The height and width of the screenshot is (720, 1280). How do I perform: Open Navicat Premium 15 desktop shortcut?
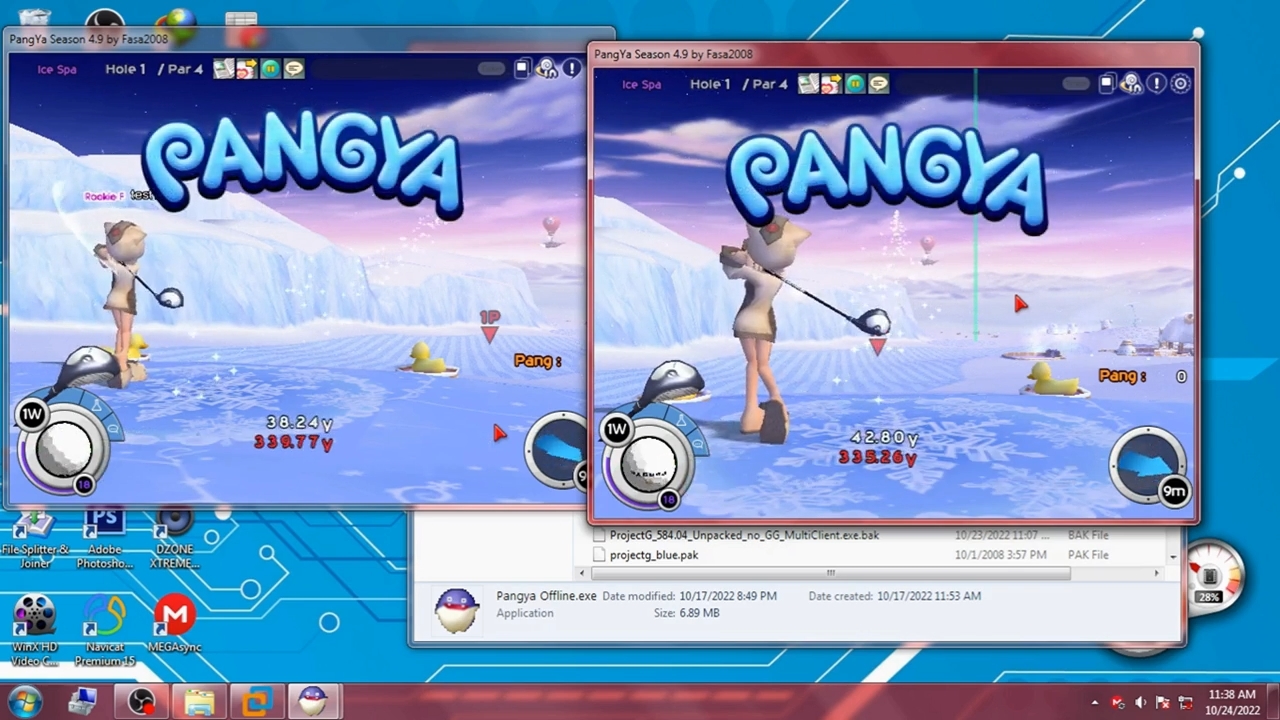(x=105, y=630)
